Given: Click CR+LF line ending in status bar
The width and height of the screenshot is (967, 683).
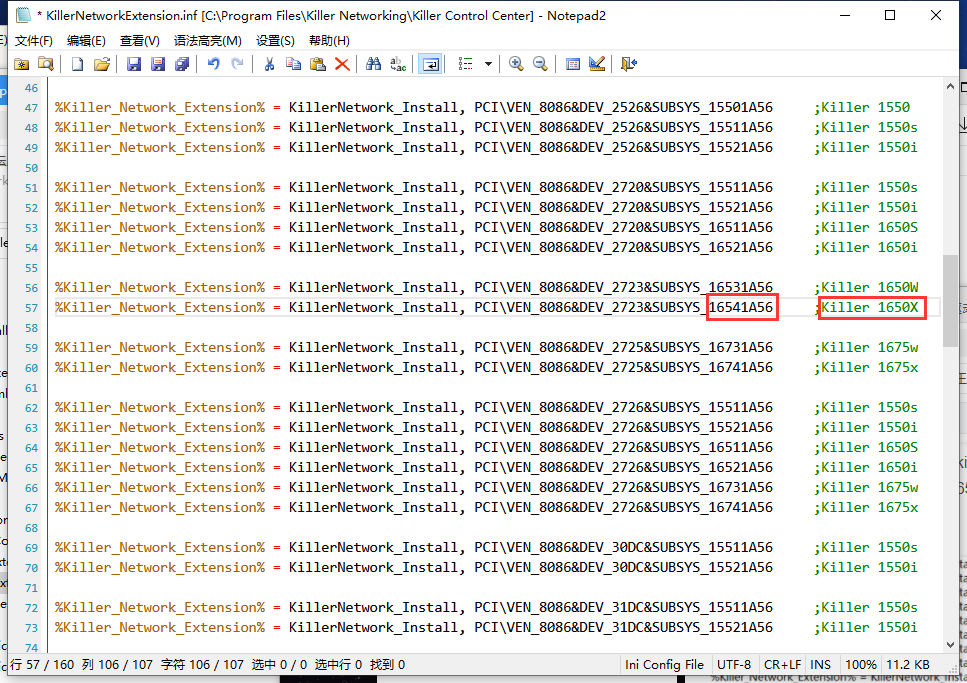Looking at the screenshot, I should click(783, 664).
